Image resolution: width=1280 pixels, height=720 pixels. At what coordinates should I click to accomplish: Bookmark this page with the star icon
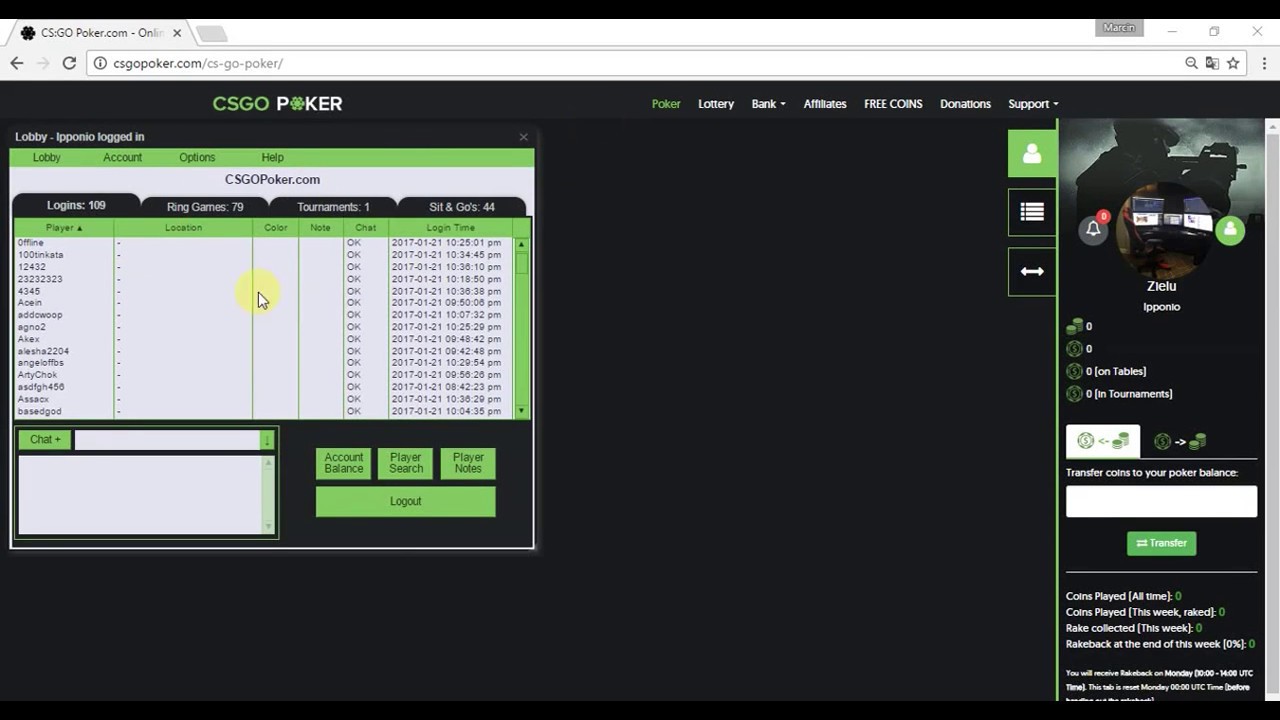(1233, 63)
